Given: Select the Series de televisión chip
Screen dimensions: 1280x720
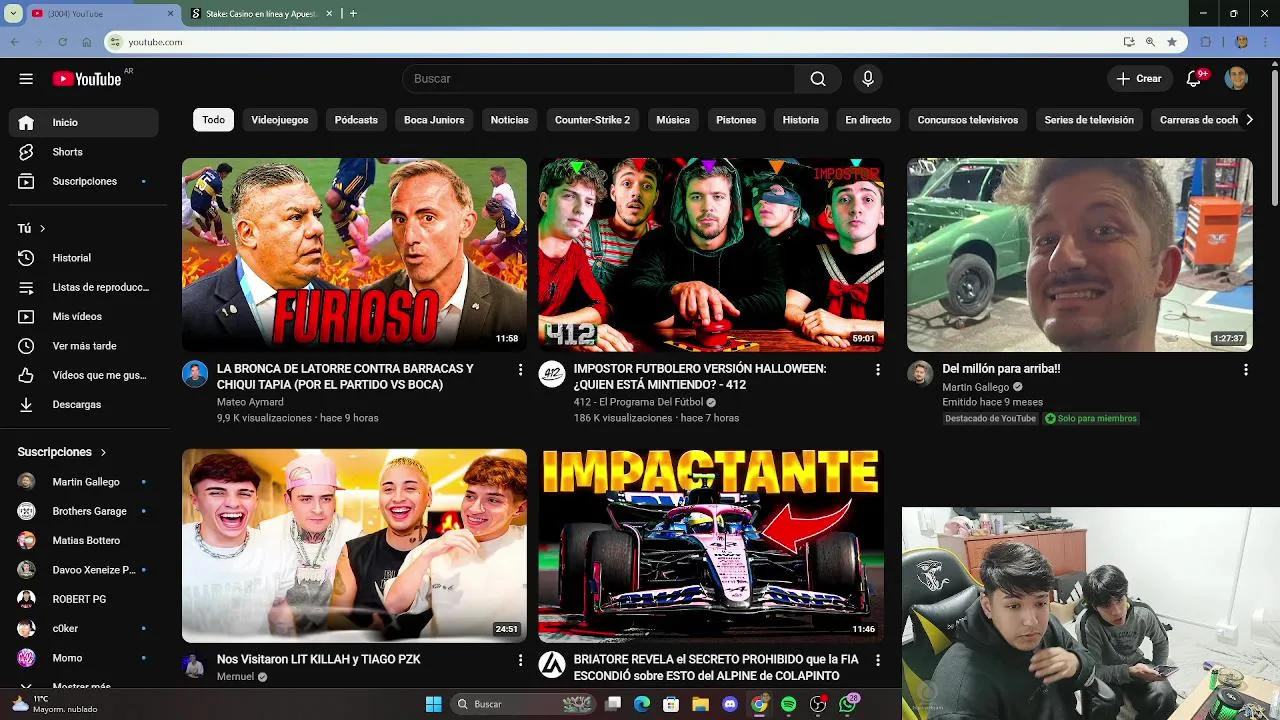Looking at the screenshot, I should coord(1089,120).
